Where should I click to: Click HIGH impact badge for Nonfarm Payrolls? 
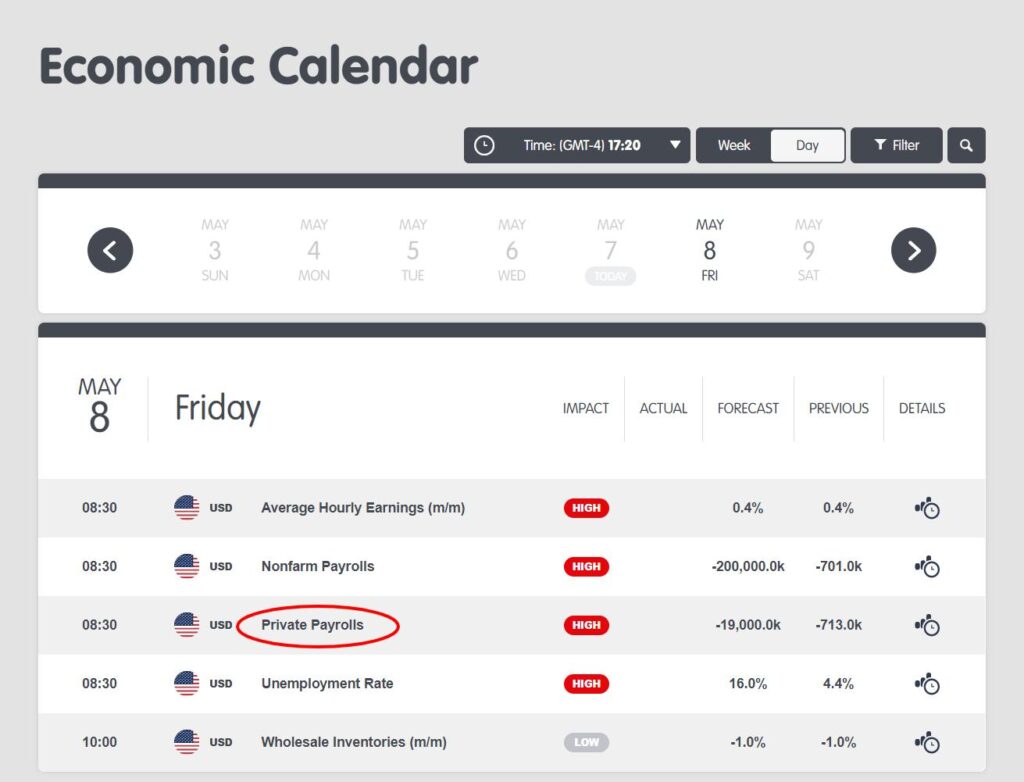coord(586,567)
